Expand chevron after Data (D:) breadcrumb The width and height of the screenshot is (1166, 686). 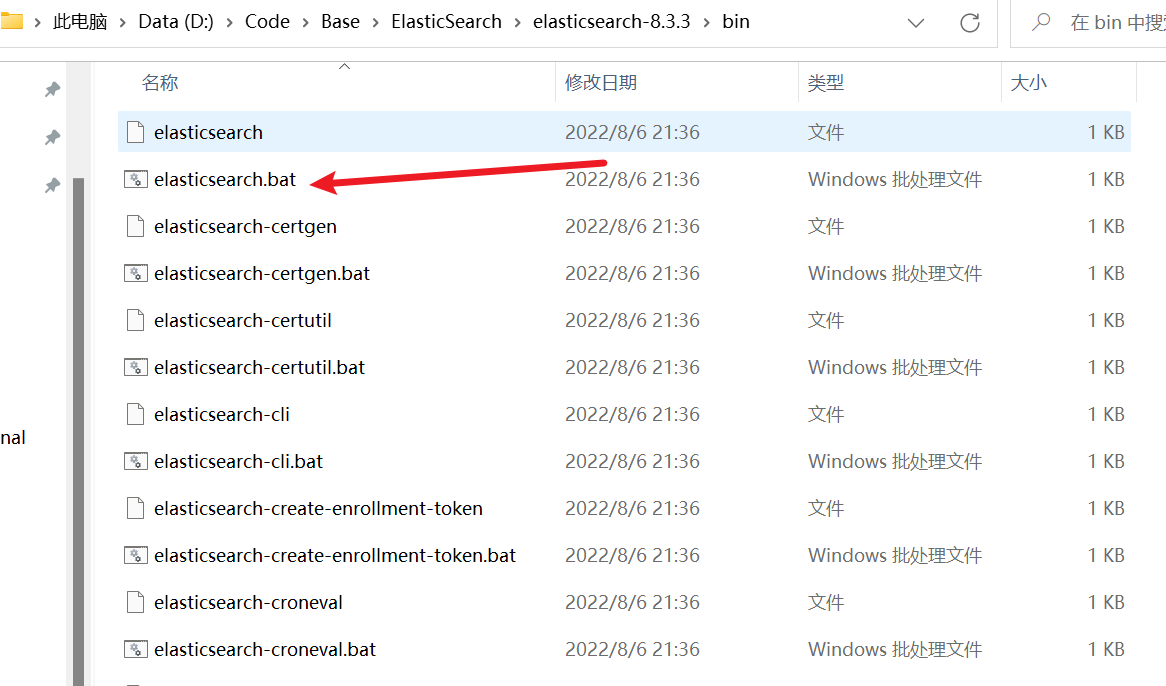point(229,23)
